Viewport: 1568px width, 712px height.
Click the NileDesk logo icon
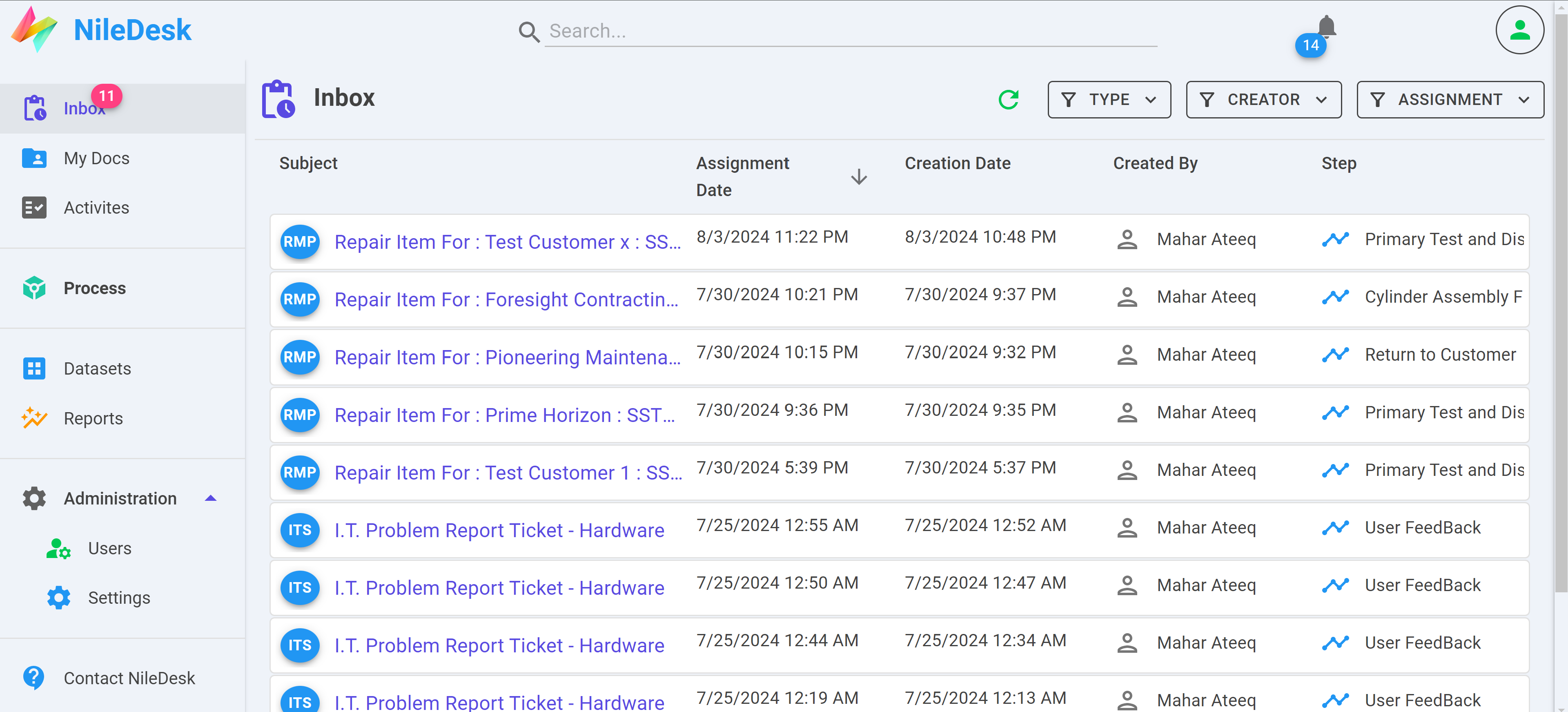point(34,30)
